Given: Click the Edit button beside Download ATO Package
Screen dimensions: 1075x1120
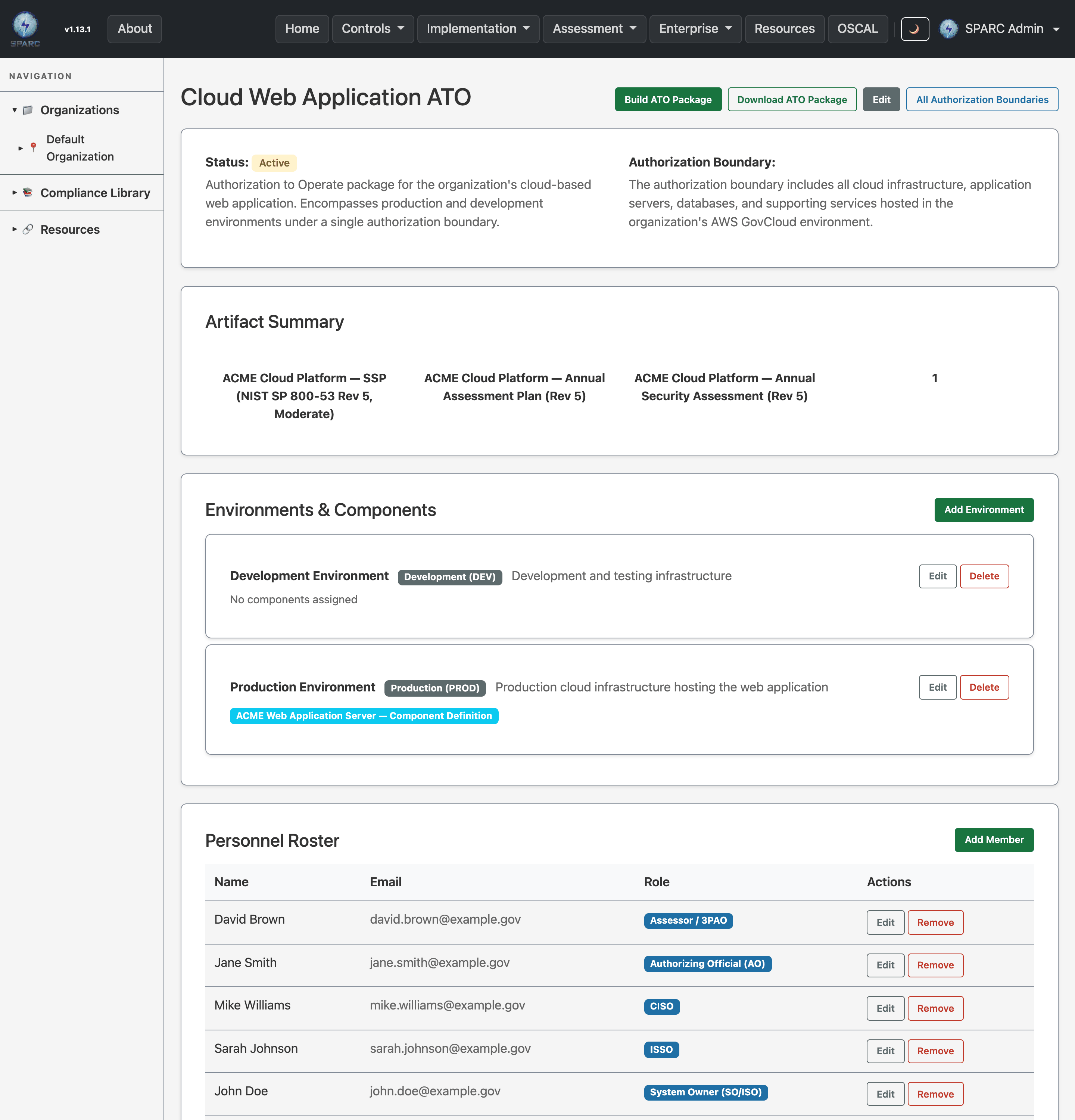Looking at the screenshot, I should [x=881, y=99].
